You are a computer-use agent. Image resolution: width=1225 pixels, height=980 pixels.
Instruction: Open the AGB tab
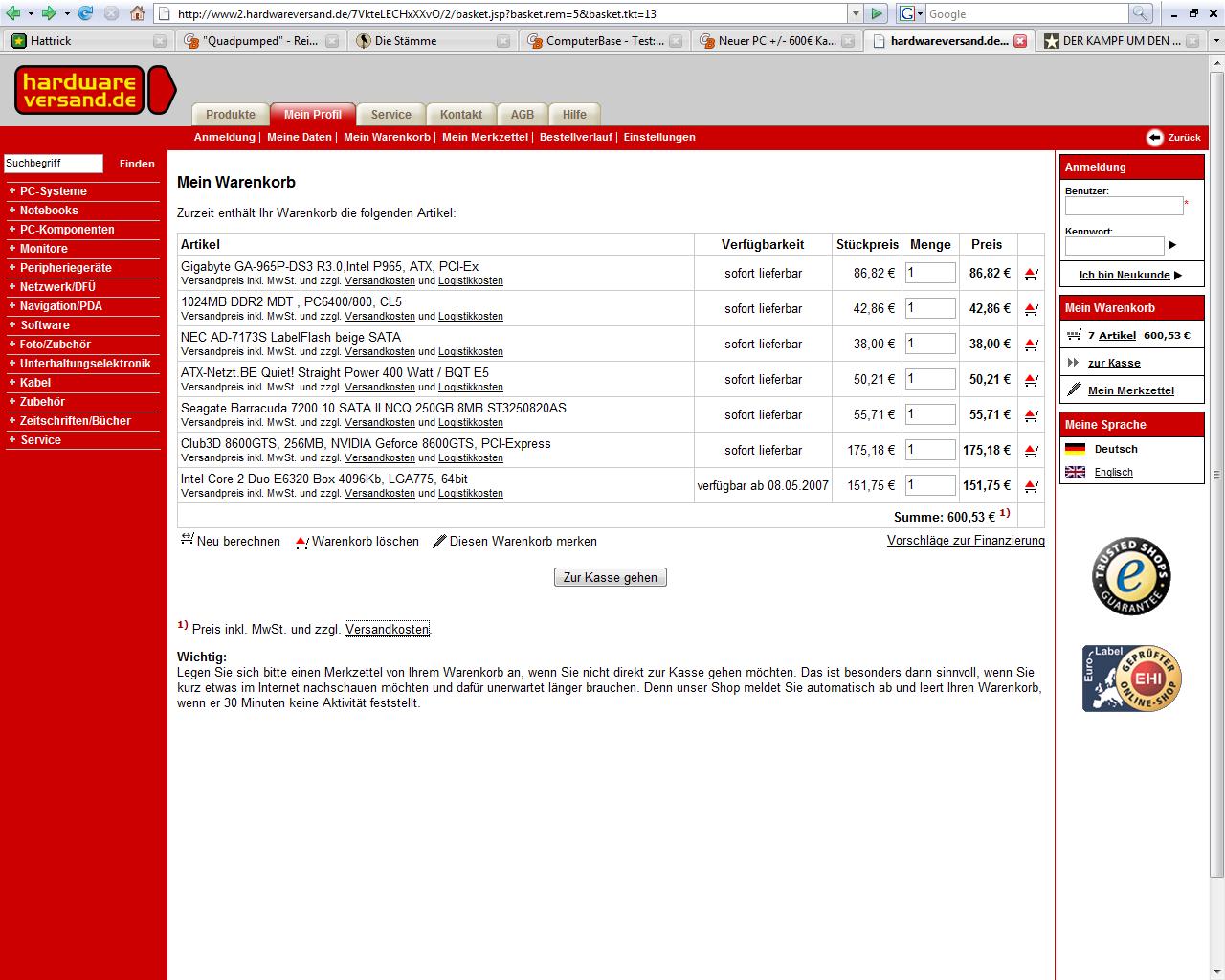click(523, 114)
